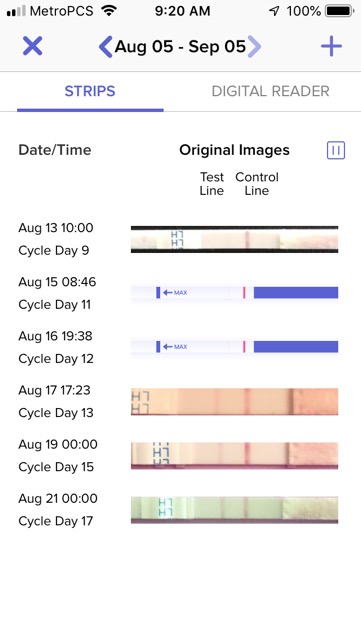The image size is (361, 640).
Task: Select the STRIPS tab
Action: tap(90, 91)
